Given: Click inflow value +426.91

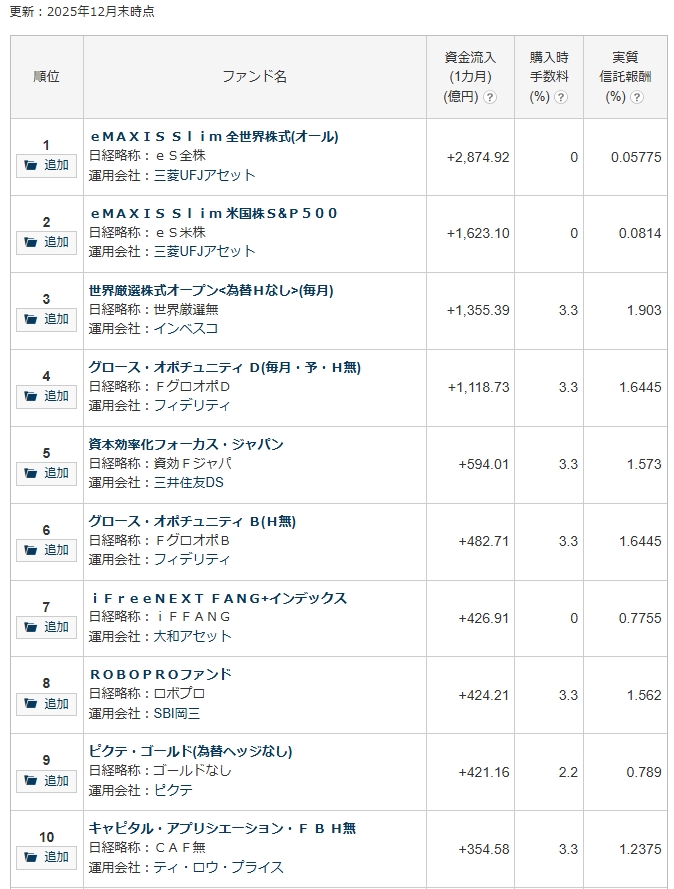Looking at the screenshot, I should (x=484, y=619).
